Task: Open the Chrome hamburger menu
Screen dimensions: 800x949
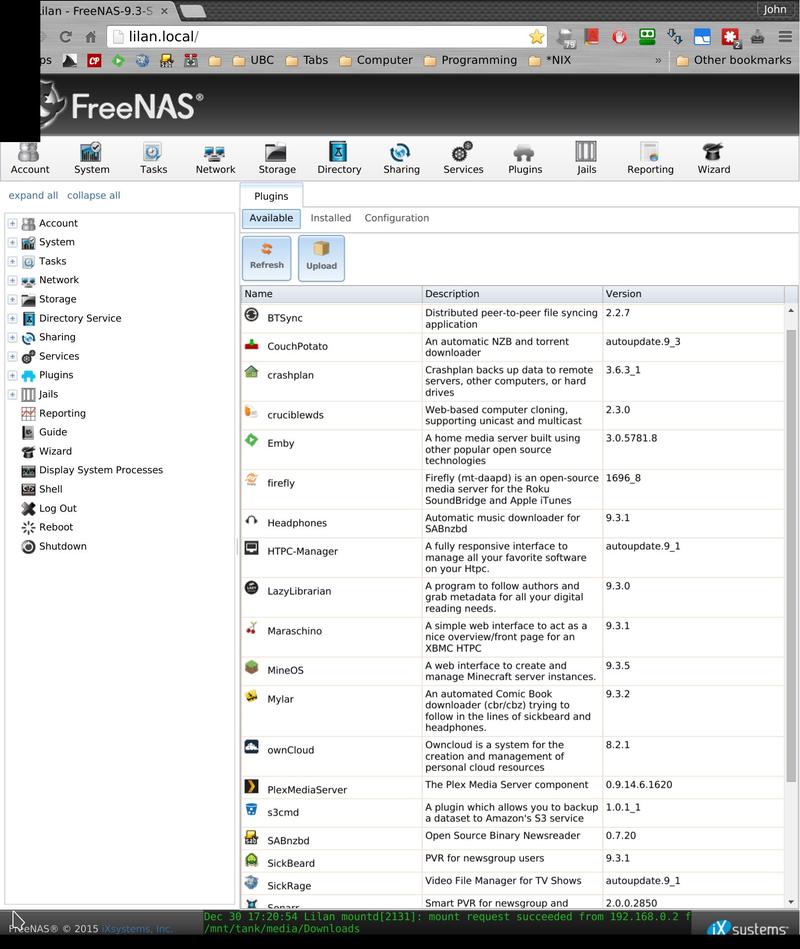Action: click(x=785, y=37)
